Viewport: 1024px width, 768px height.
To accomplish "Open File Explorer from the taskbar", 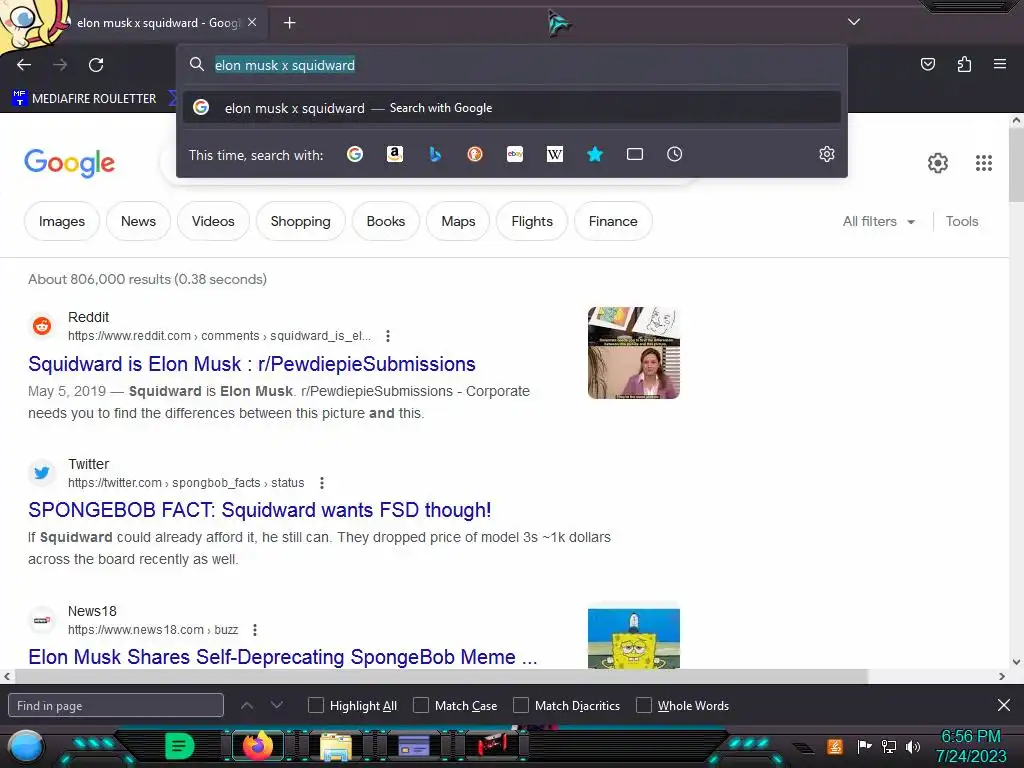I will tap(336, 746).
